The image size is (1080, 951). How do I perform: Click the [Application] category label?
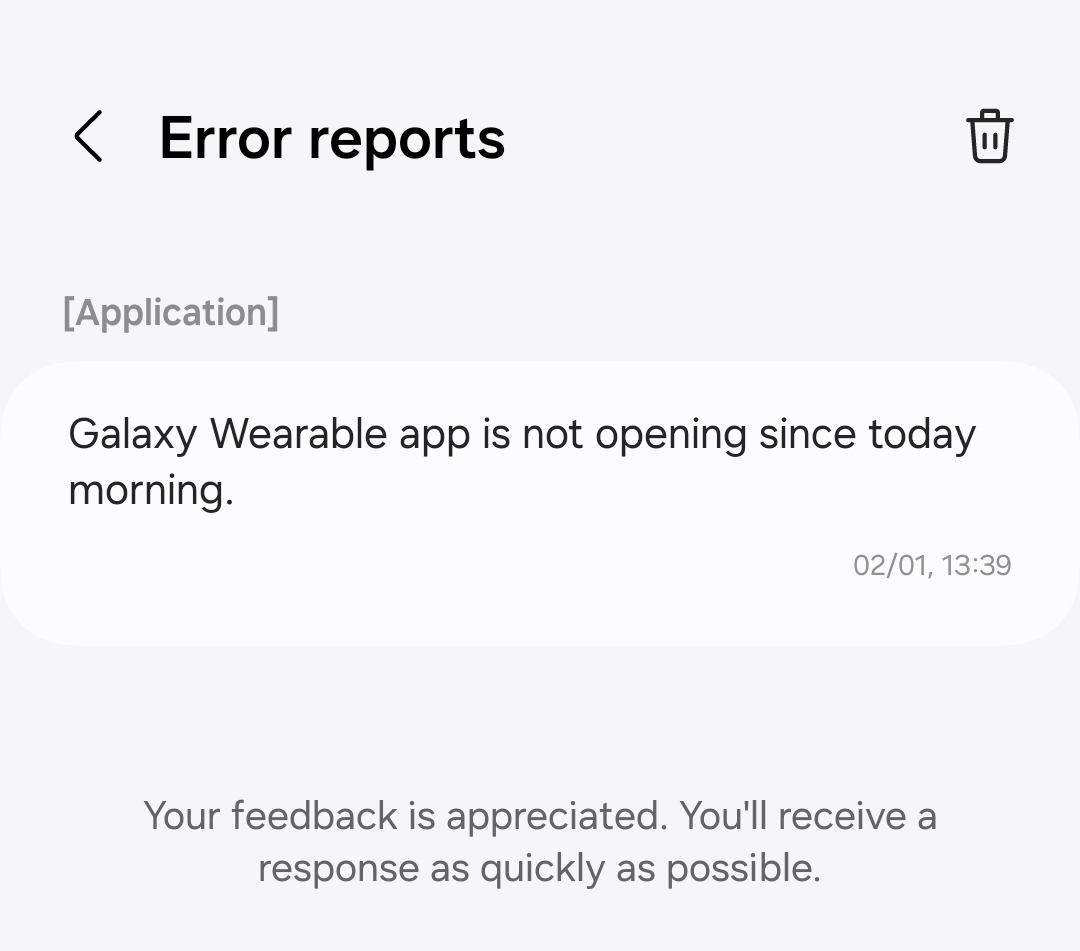(x=171, y=312)
